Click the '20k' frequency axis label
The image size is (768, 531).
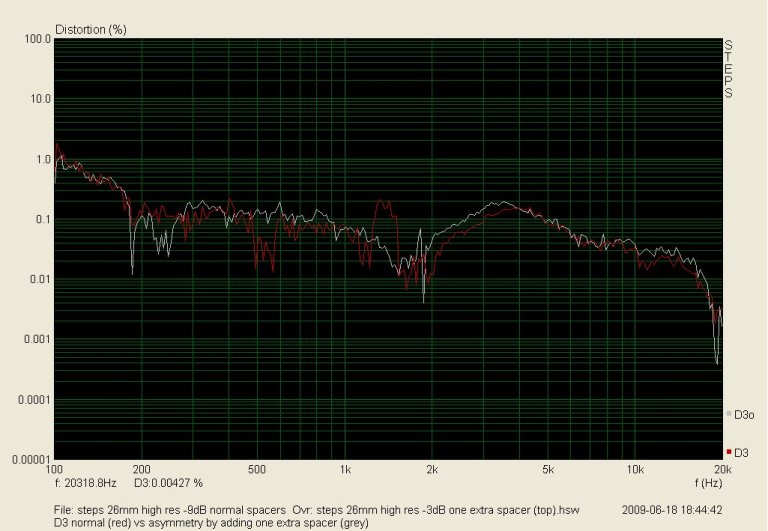[x=722, y=470]
